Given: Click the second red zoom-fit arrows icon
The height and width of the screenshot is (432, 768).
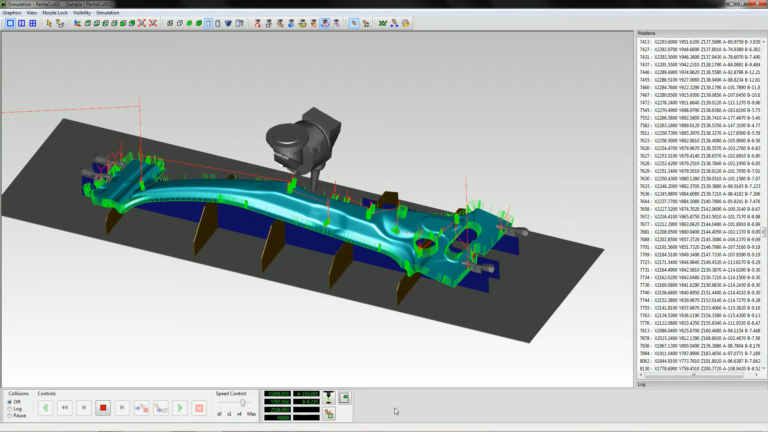Looking at the screenshot, I should [153, 23].
